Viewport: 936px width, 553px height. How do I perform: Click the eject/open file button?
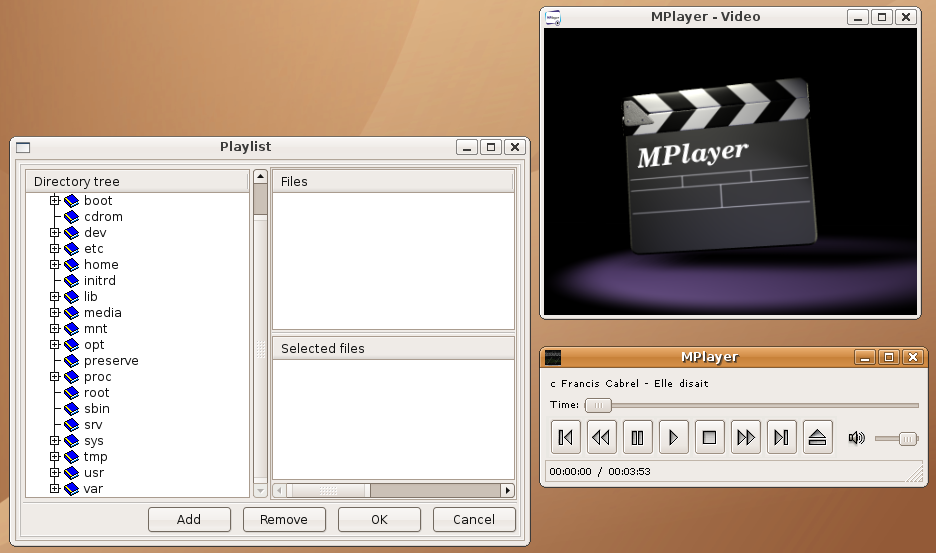tap(817, 438)
